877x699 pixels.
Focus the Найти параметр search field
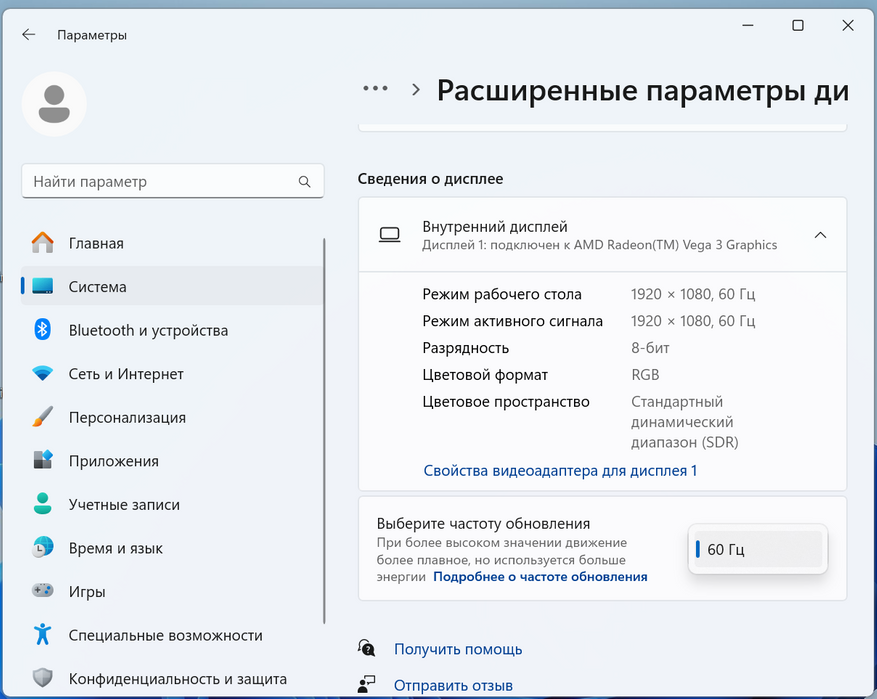tap(160, 182)
